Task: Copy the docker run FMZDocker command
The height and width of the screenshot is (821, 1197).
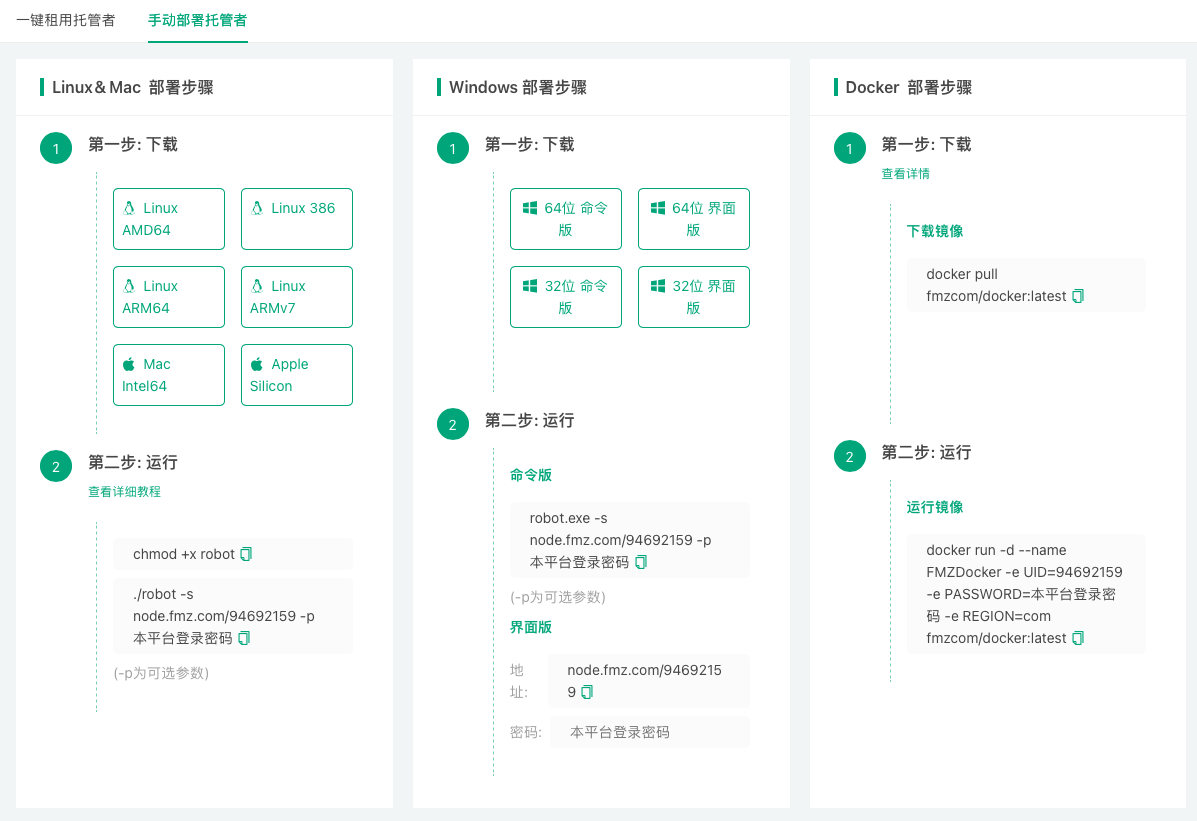Action: [x=1078, y=638]
